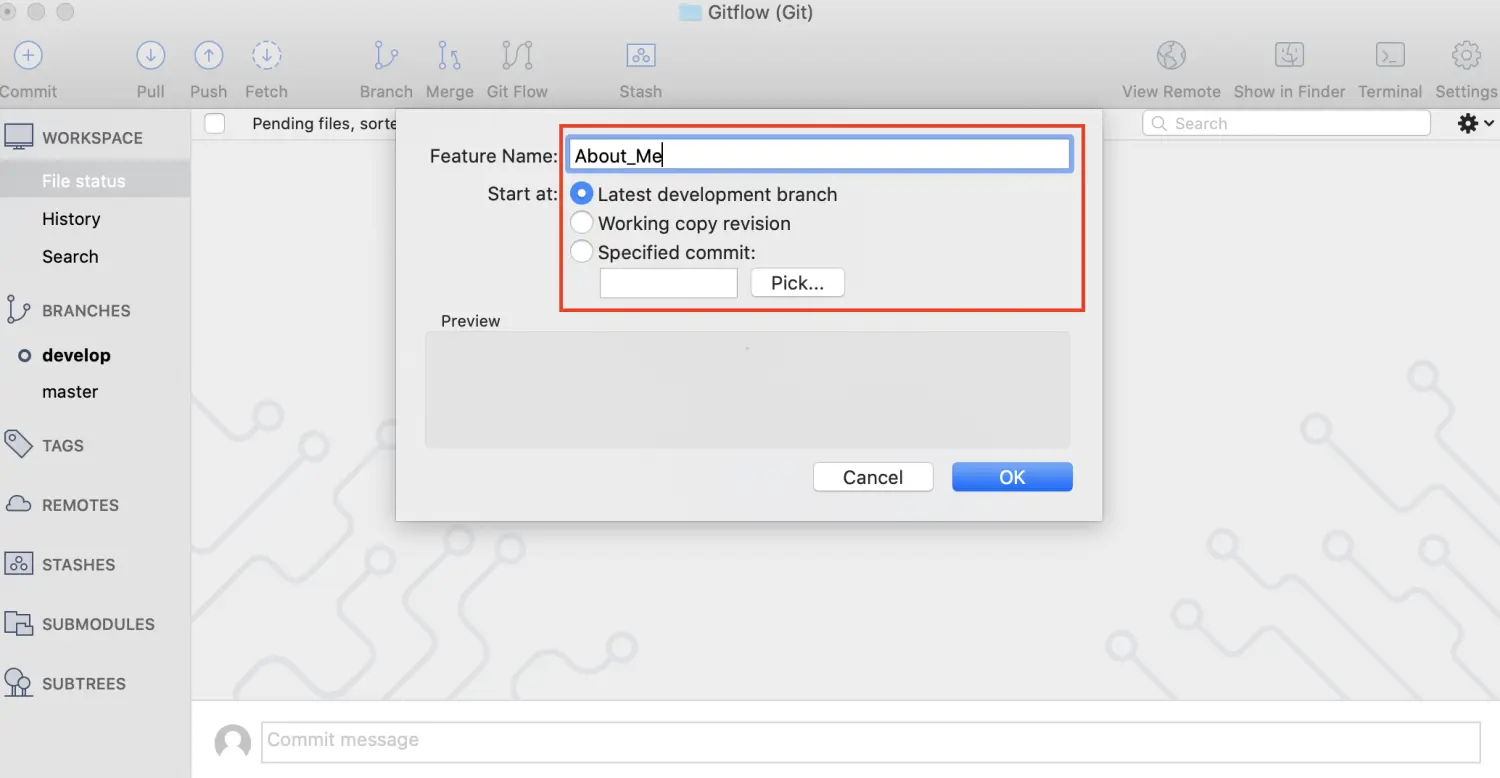Click the TAGS section header label
The height and width of the screenshot is (778, 1500).
63,446
